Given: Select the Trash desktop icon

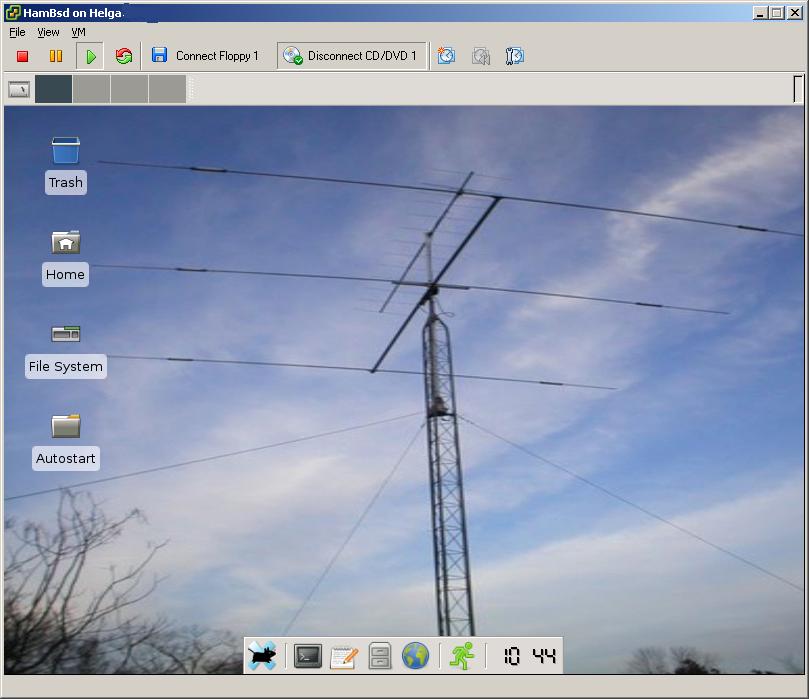Looking at the screenshot, I should pyautogui.click(x=65, y=152).
